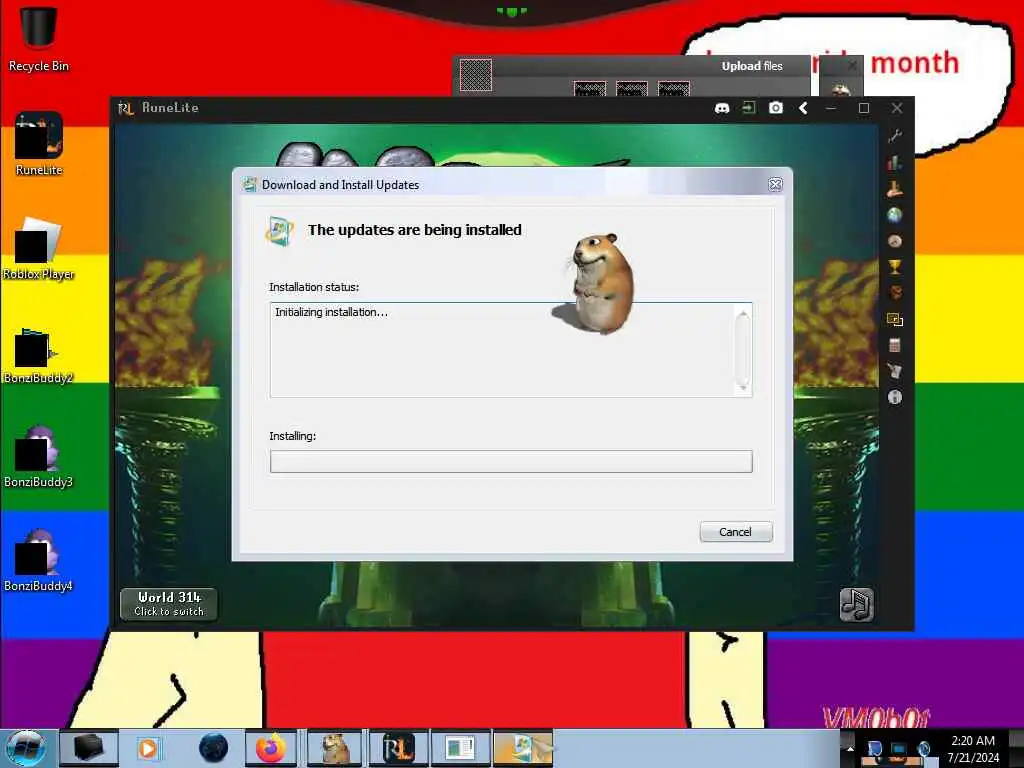The image size is (1024, 768).
Task: Open the calculator sidebar panel
Action: pyautogui.click(x=895, y=345)
